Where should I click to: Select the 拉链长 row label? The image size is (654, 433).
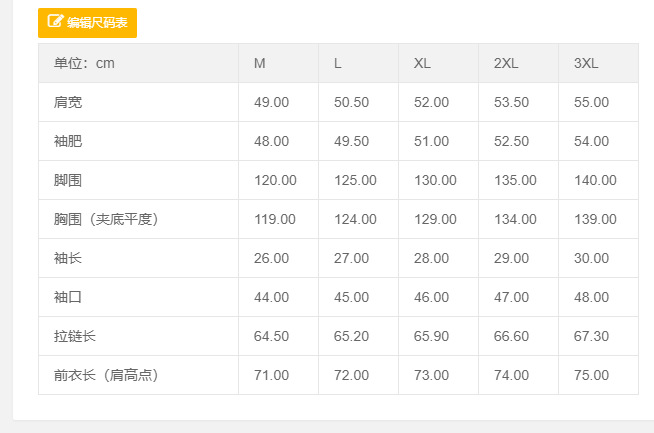75,336
